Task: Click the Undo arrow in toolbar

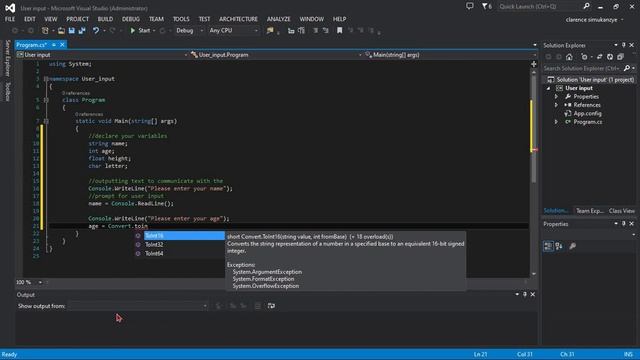Action: (x=96, y=31)
